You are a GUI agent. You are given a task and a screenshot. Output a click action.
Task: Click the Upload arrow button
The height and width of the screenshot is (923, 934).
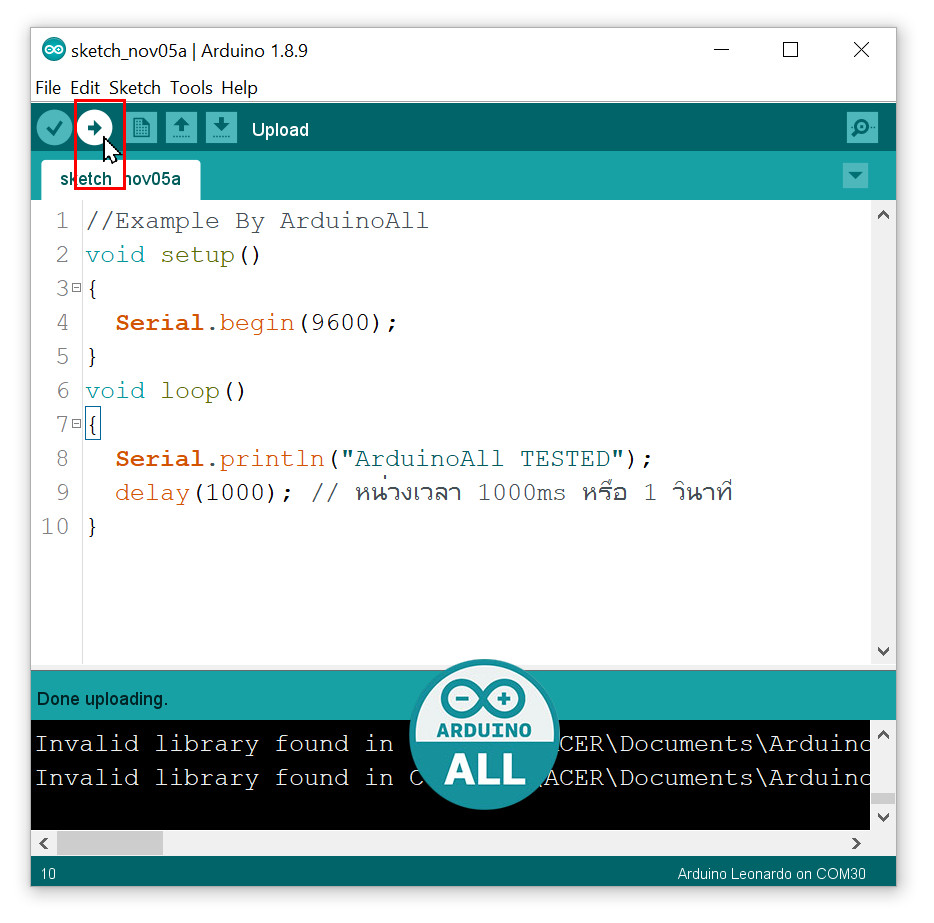coord(95,127)
